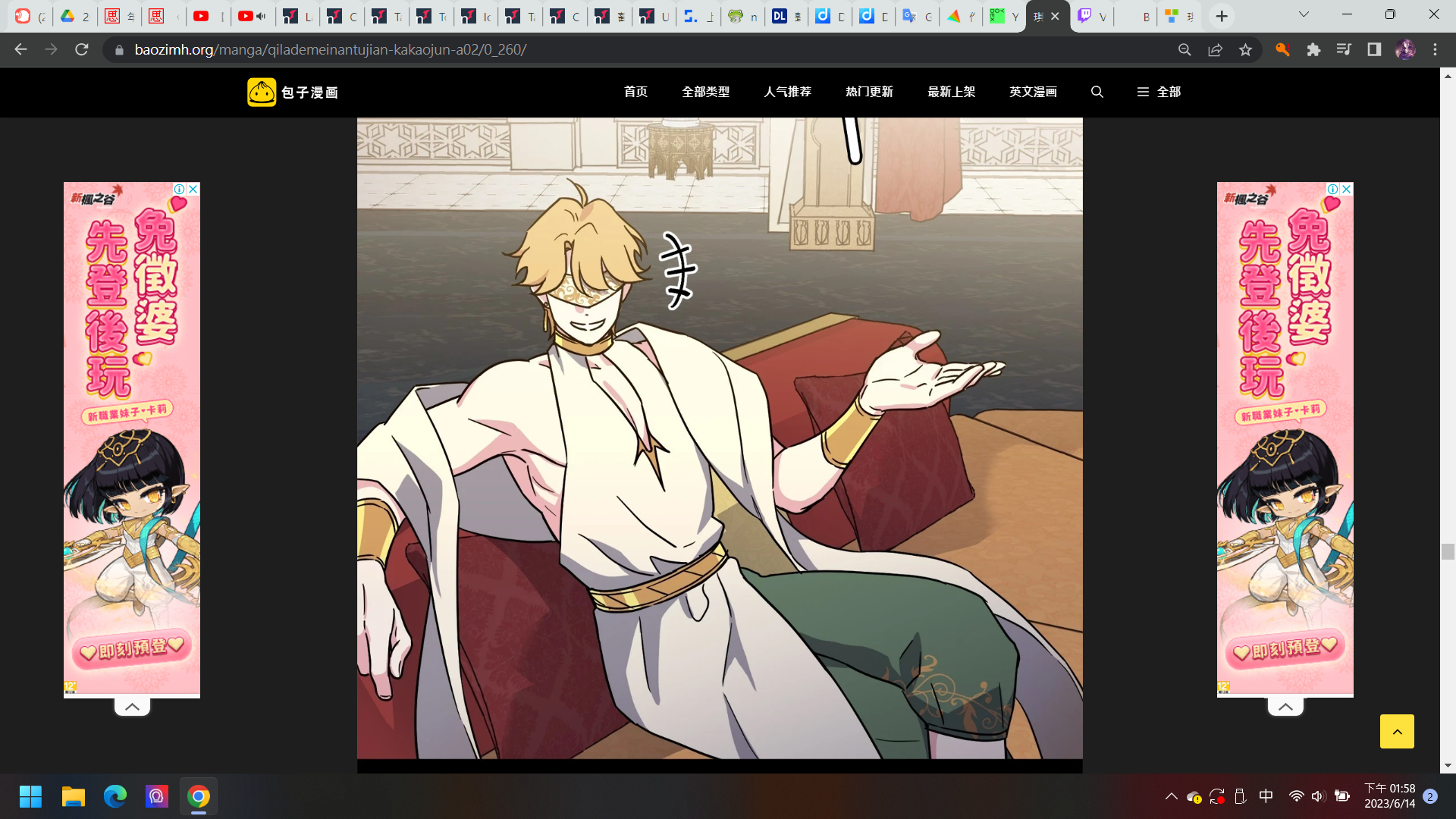Switch to the Google Translate tab
Viewport: 1456px width, 819px height.
click(x=916, y=16)
